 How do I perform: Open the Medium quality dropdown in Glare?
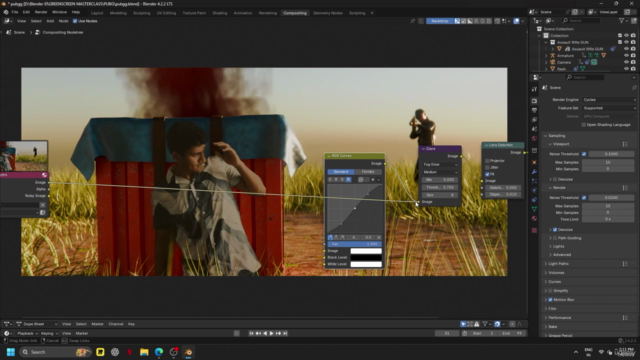tap(440, 172)
